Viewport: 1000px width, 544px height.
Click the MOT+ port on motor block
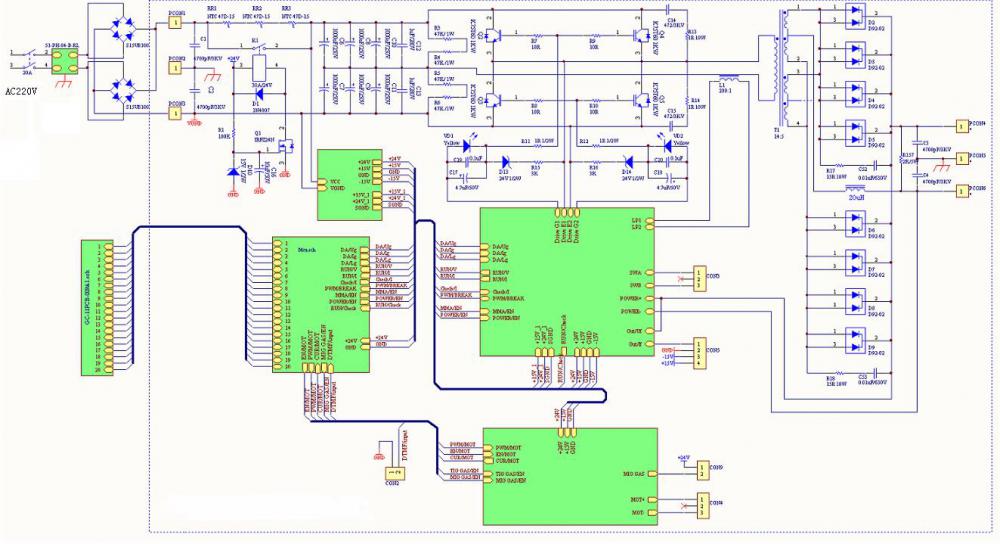coord(652,500)
